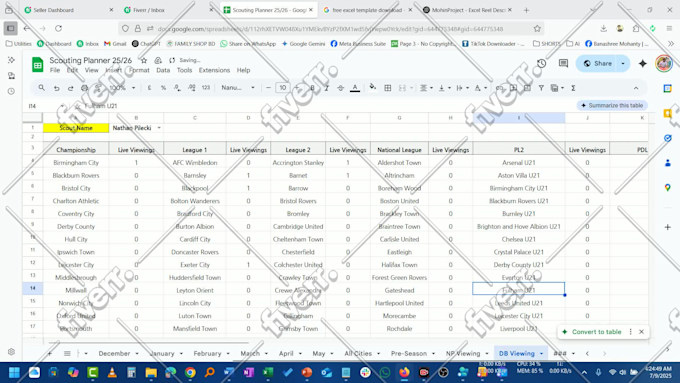The height and width of the screenshot is (383, 680).
Task: Select the Birmingham City cell
Action: (76, 163)
